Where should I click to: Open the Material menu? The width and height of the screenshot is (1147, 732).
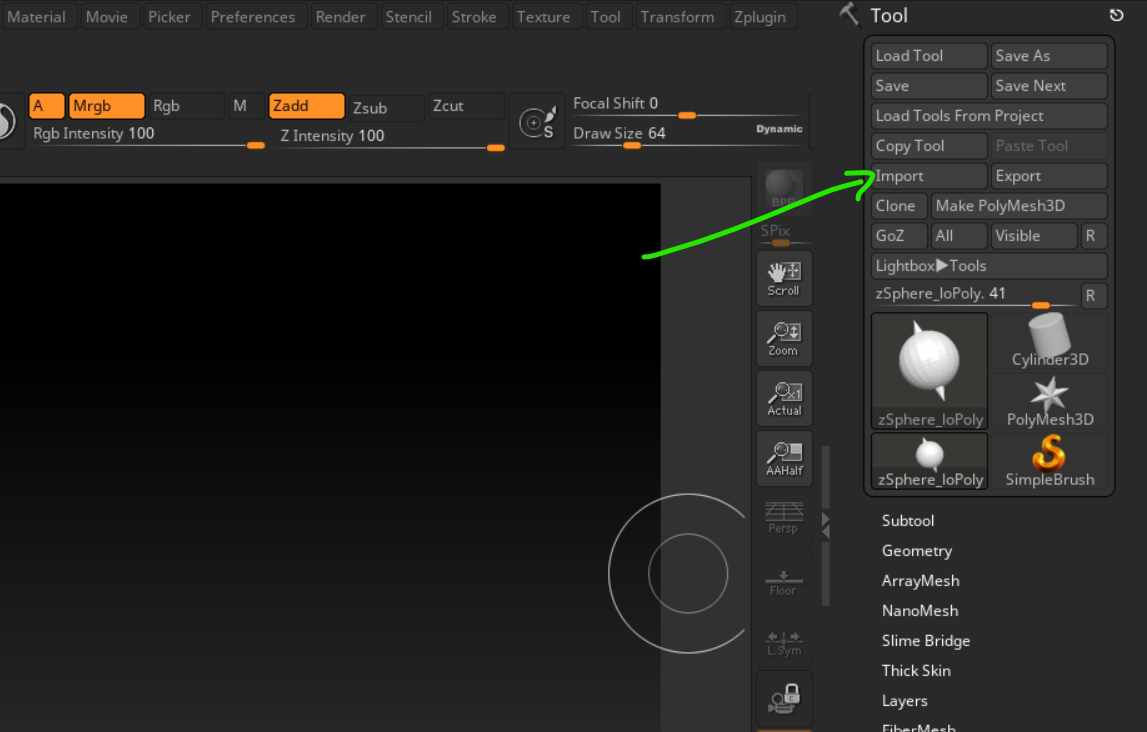36,17
